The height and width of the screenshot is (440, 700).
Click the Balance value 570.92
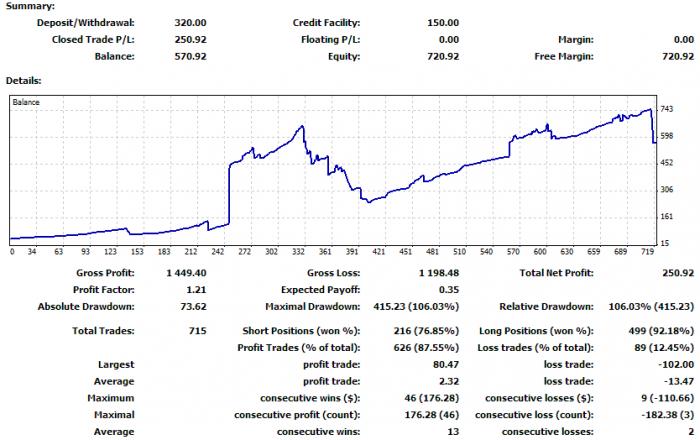click(x=190, y=57)
